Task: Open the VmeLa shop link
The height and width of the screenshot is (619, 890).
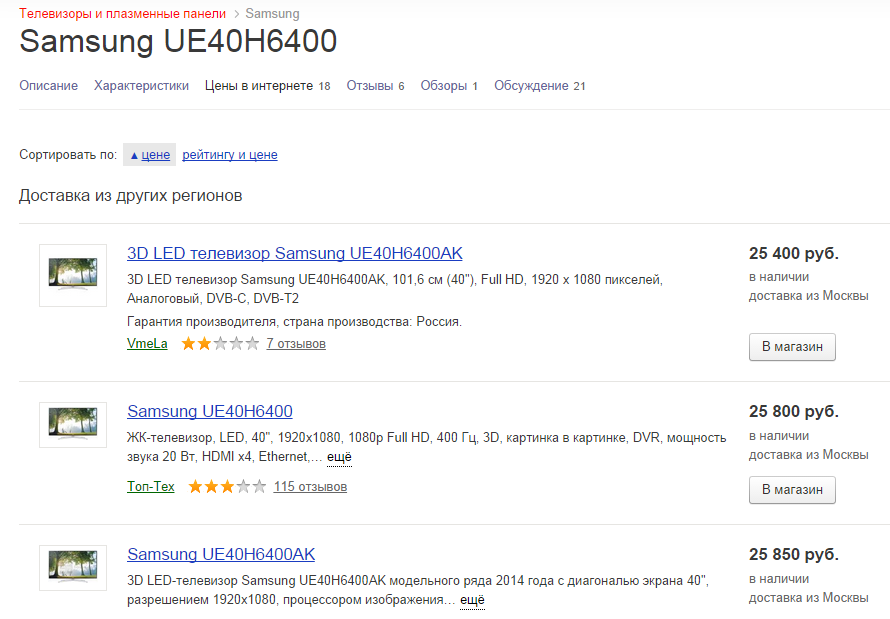Action: [x=147, y=344]
